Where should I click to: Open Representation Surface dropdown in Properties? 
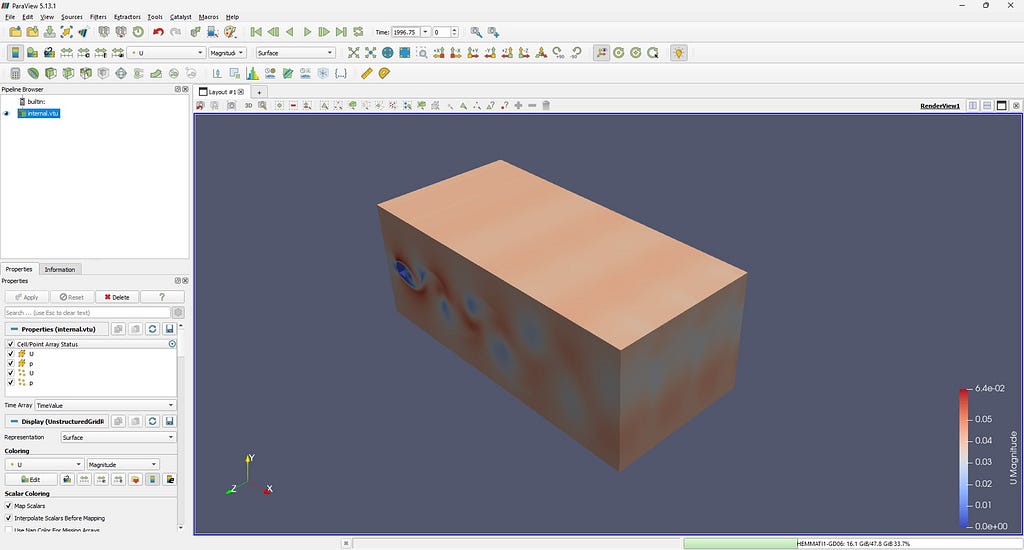[x=118, y=438]
